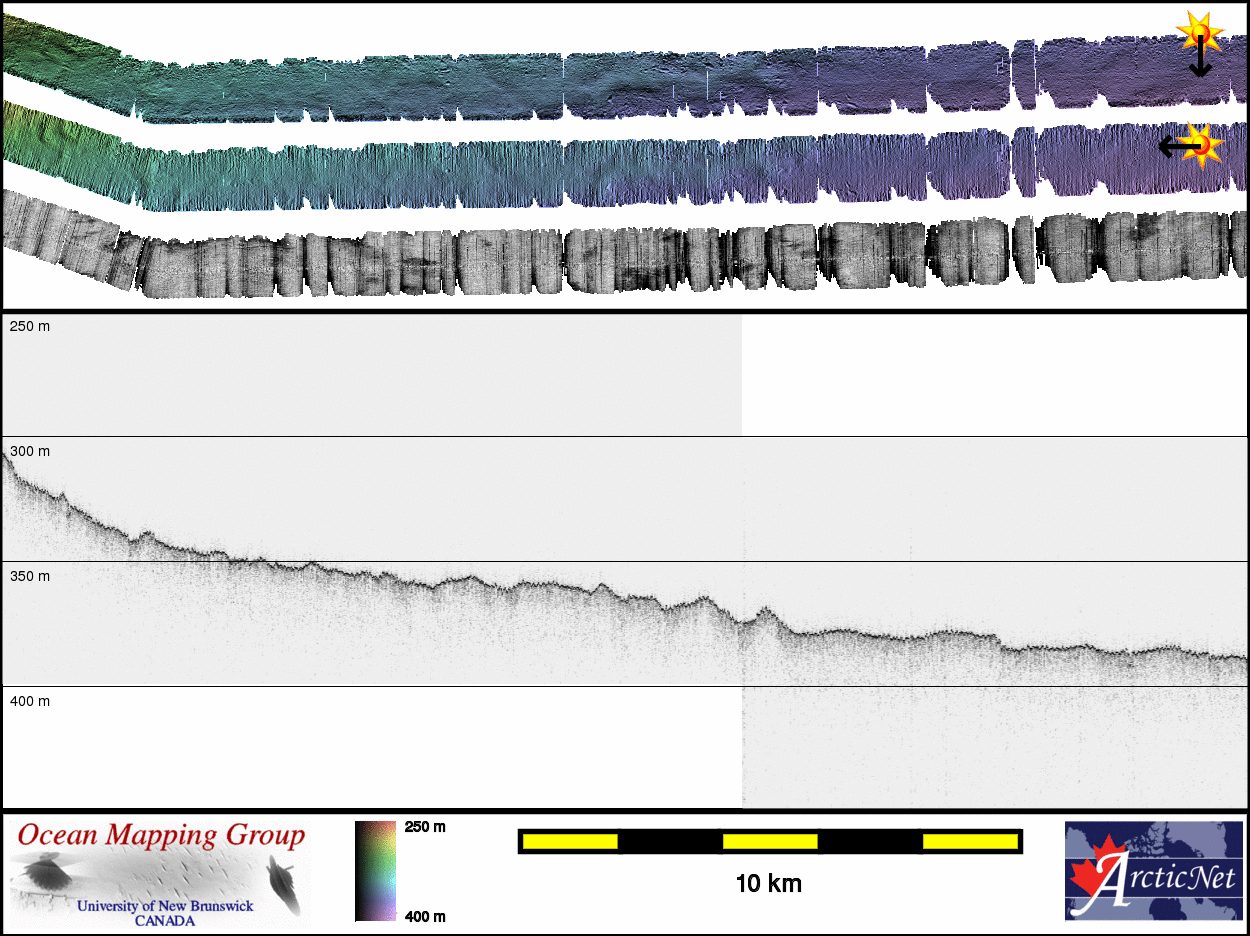The height and width of the screenshot is (936, 1250).
Task: Click the 250 m depth profile axis label
Action: 30,327
